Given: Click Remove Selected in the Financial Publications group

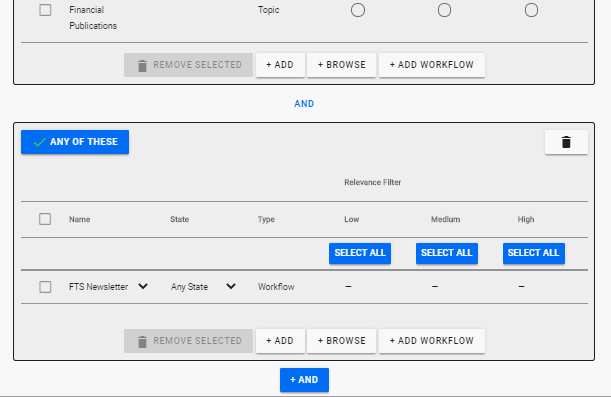Looking at the screenshot, I should pyautogui.click(x=189, y=65).
